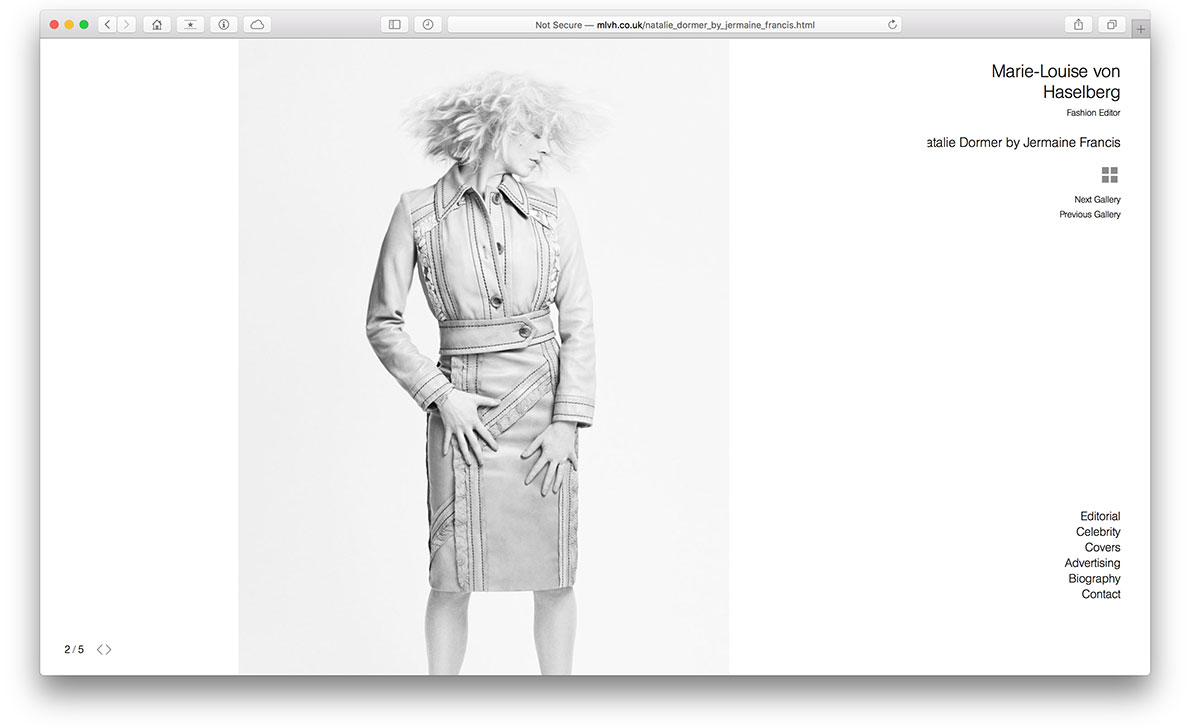Show next image with right chevron
The height and width of the screenshot is (728, 1200).
(108, 650)
